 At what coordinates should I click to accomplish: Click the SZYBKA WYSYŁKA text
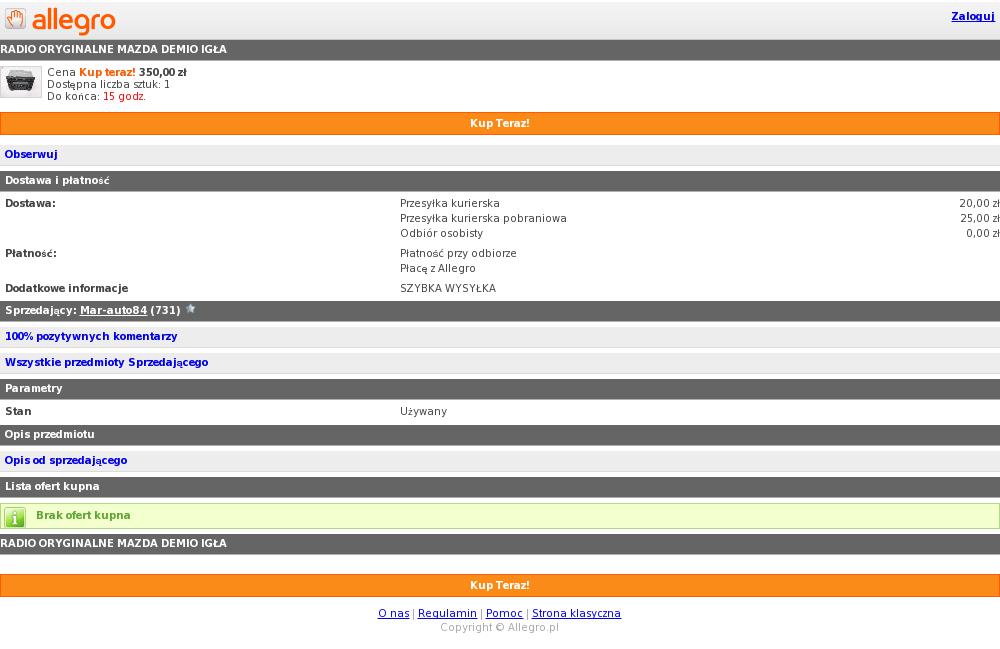[448, 288]
